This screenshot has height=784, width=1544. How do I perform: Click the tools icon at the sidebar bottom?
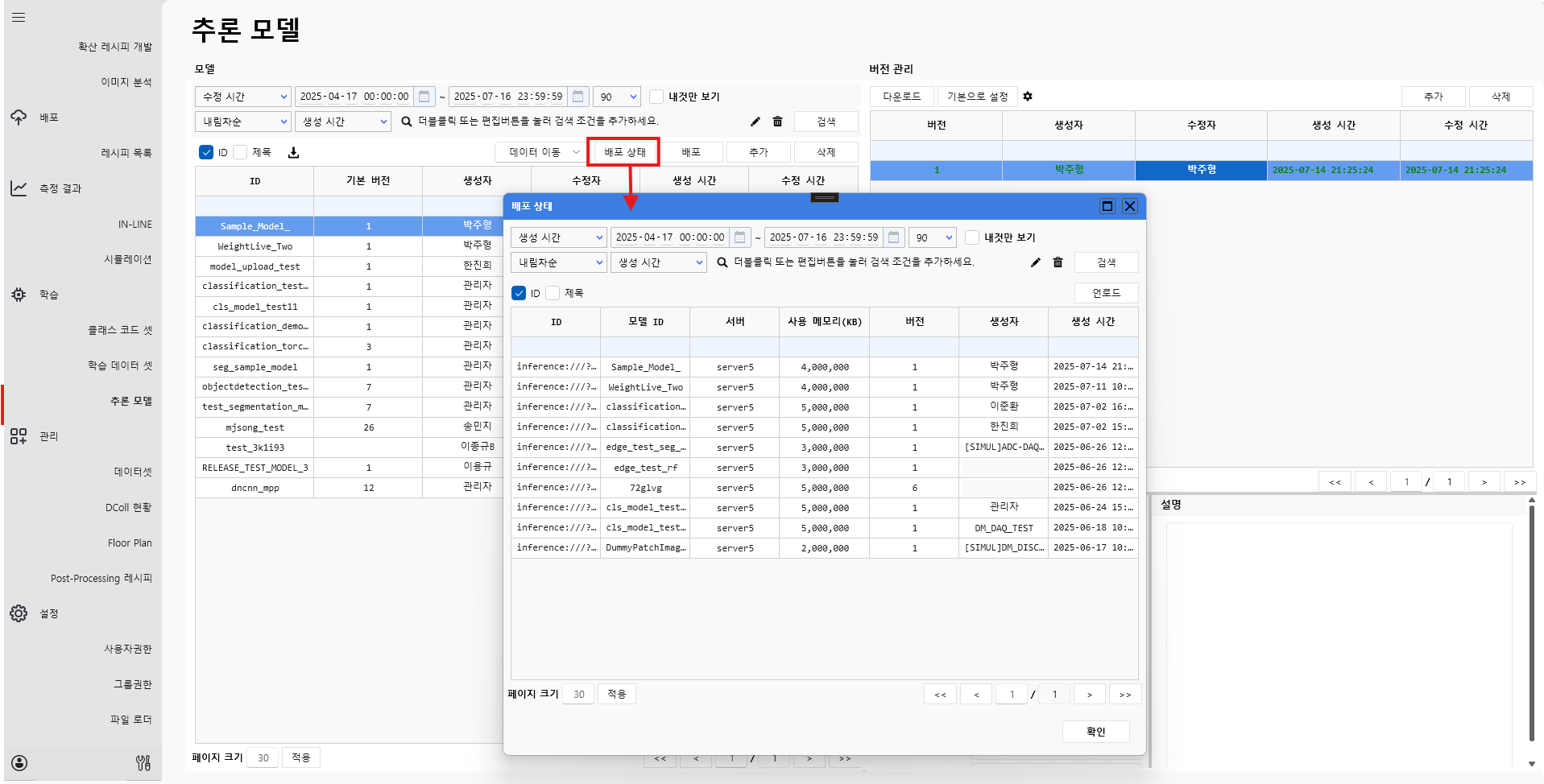(143, 763)
